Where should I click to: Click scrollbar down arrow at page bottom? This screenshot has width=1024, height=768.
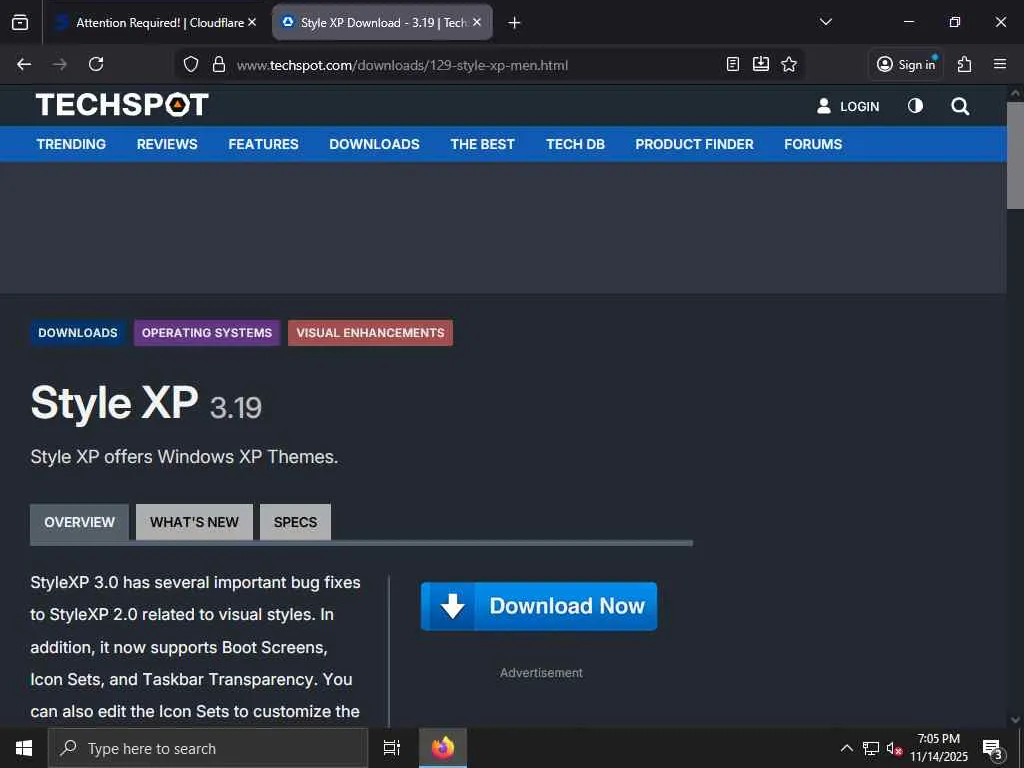(x=1015, y=720)
